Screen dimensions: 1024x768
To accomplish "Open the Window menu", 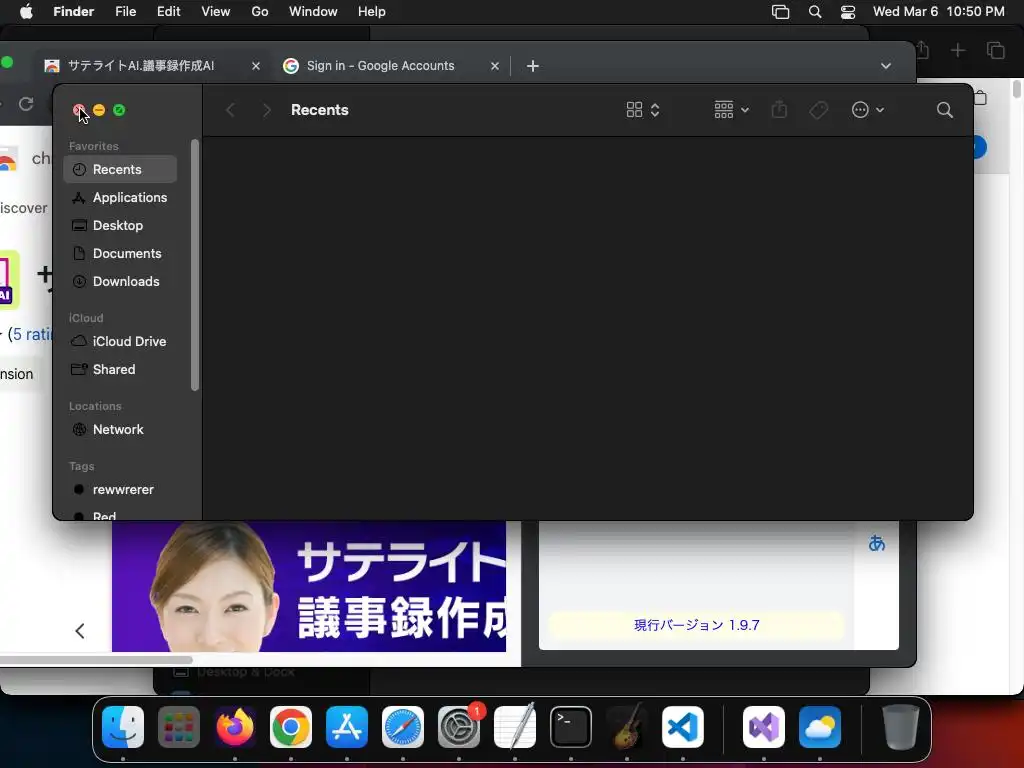I will click(x=313, y=12).
